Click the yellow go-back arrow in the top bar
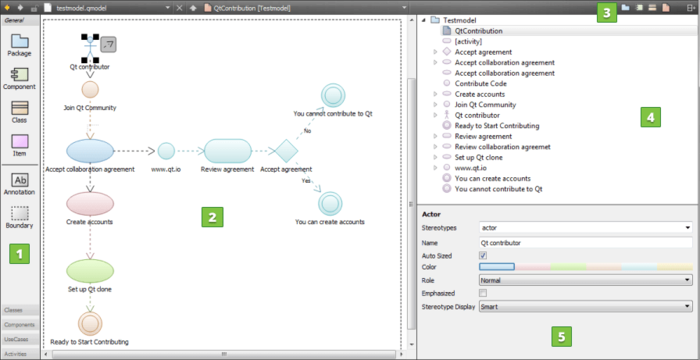 point(7,8)
